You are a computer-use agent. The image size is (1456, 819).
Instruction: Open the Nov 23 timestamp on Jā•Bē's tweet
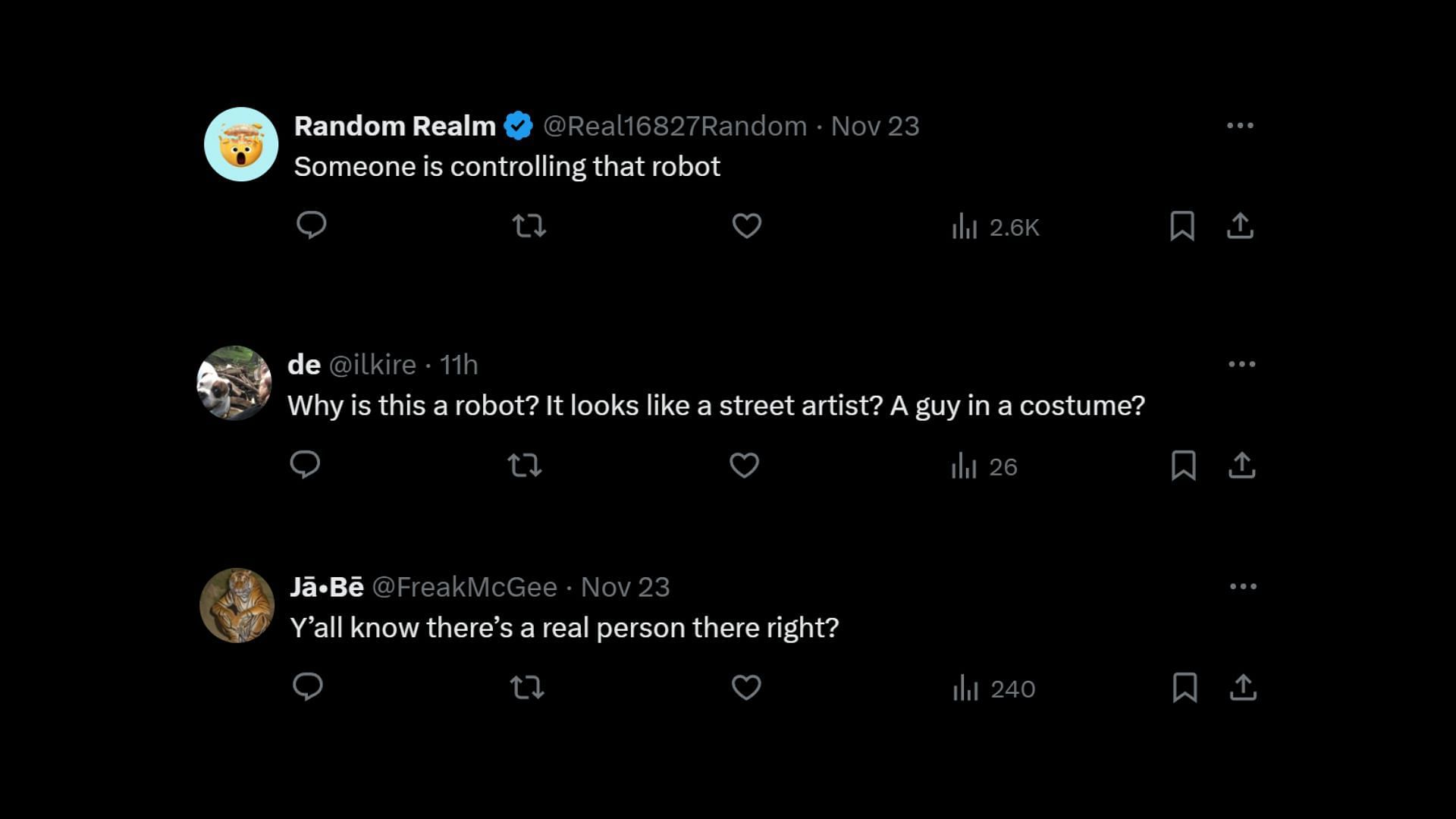626,587
